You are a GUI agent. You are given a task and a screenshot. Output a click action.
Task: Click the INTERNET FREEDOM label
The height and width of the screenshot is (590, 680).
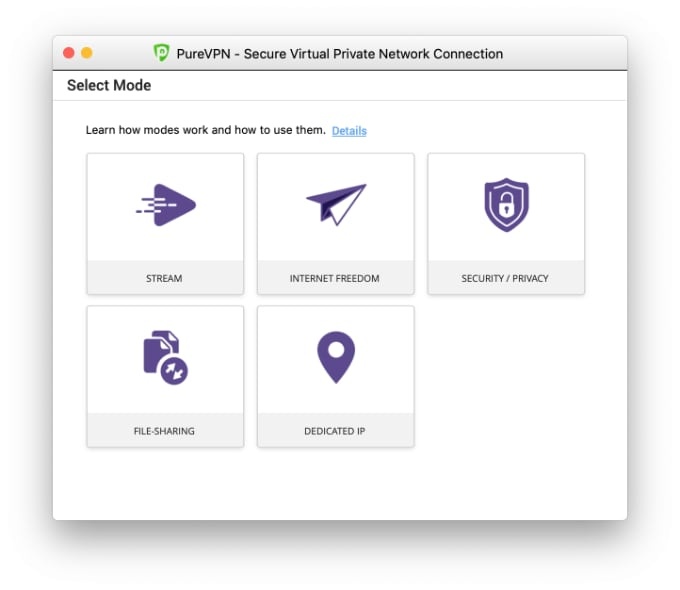coord(334,279)
